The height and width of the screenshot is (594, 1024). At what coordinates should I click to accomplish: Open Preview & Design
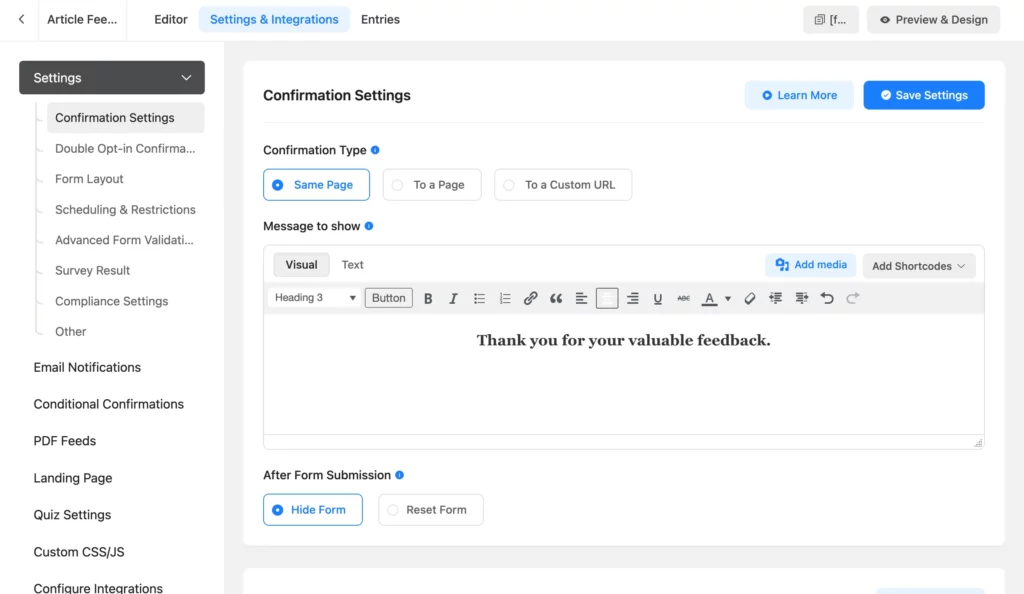933,20
